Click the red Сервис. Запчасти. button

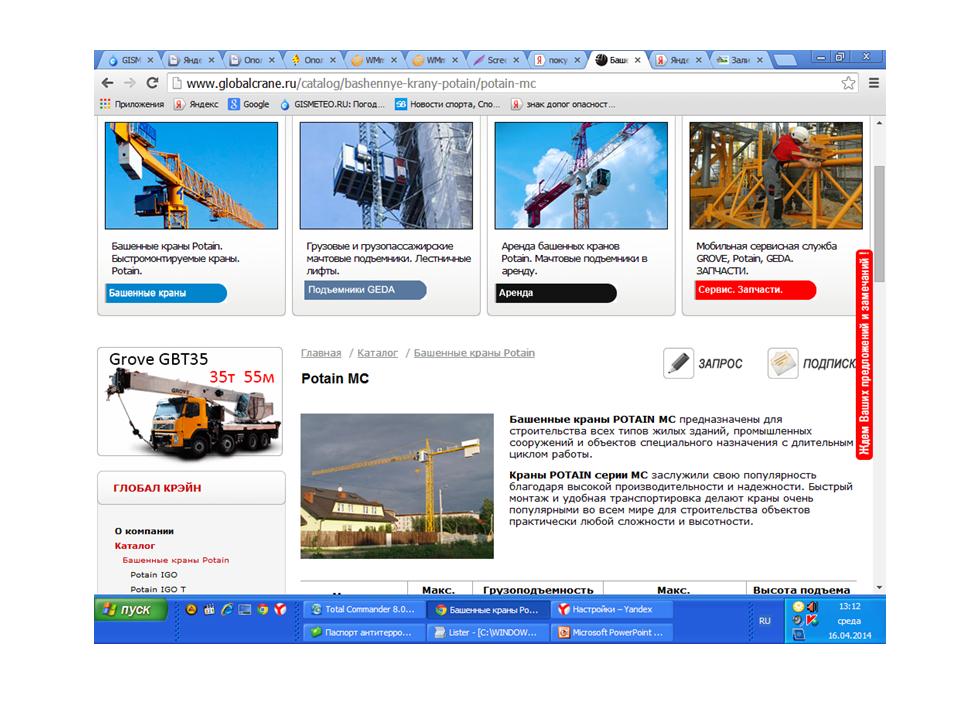click(756, 290)
